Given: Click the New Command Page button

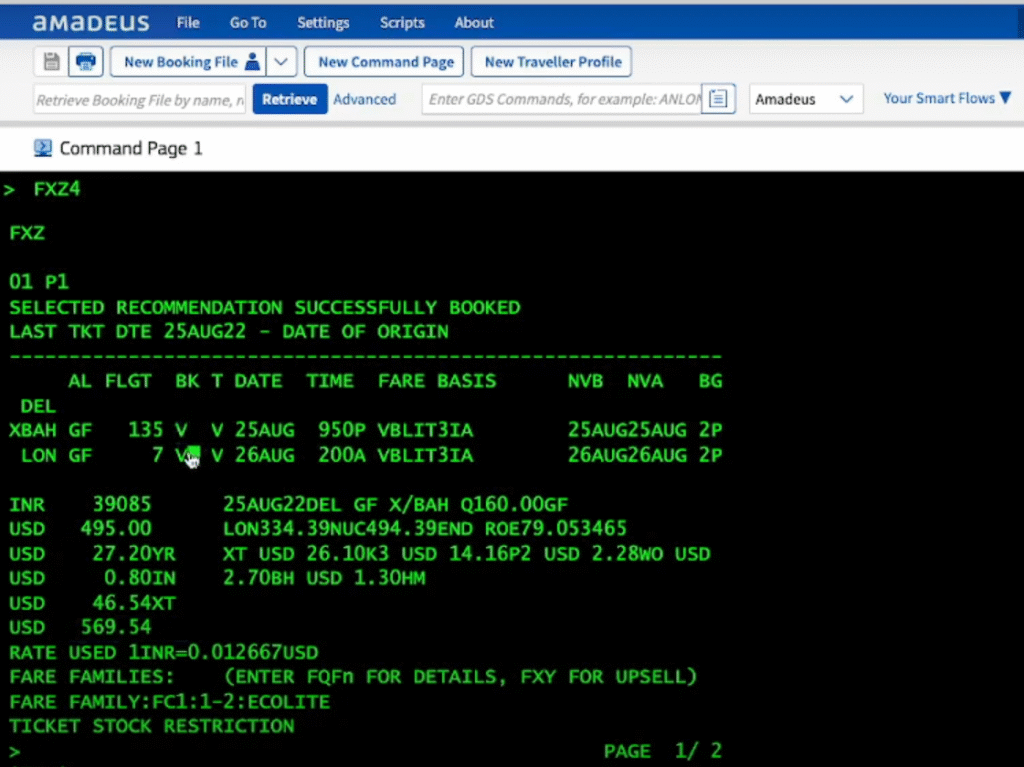Looking at the screenshot, I should coord(384,61).
